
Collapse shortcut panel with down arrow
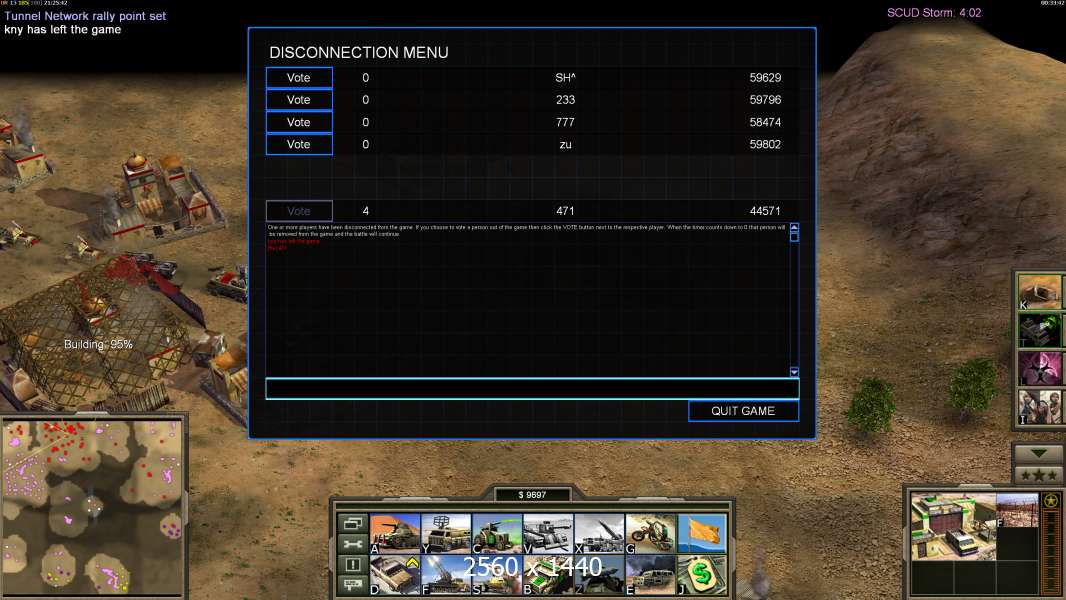pos(1039,453)
